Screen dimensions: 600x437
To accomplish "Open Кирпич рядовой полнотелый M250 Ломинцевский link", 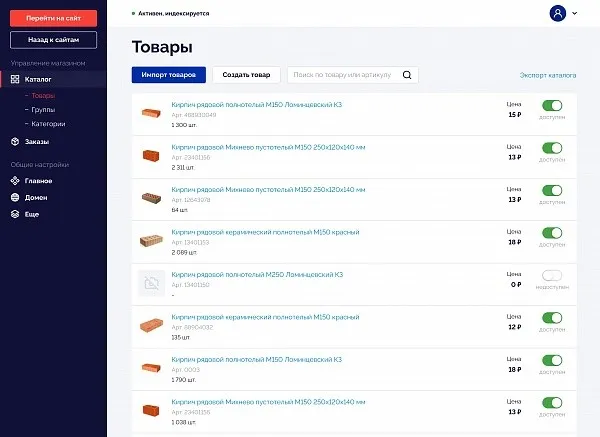I will point(257,275).
